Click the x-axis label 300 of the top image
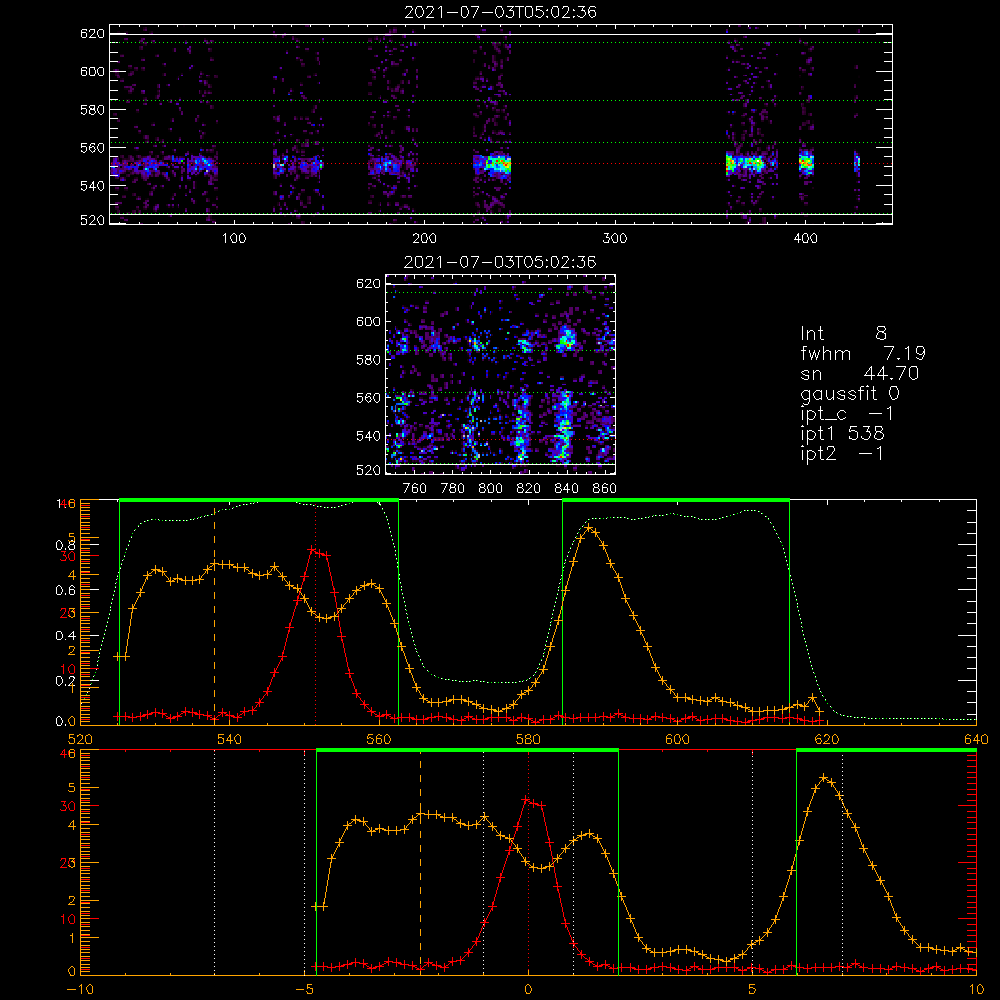The image size is (1000, 1000). click(x=615, y=239)
